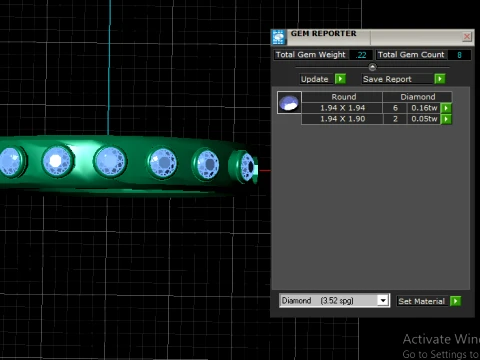This screenshot has width=480, height=360.
Task: Click the Total Gem Weight label
Action: click(x=310, y=55)
